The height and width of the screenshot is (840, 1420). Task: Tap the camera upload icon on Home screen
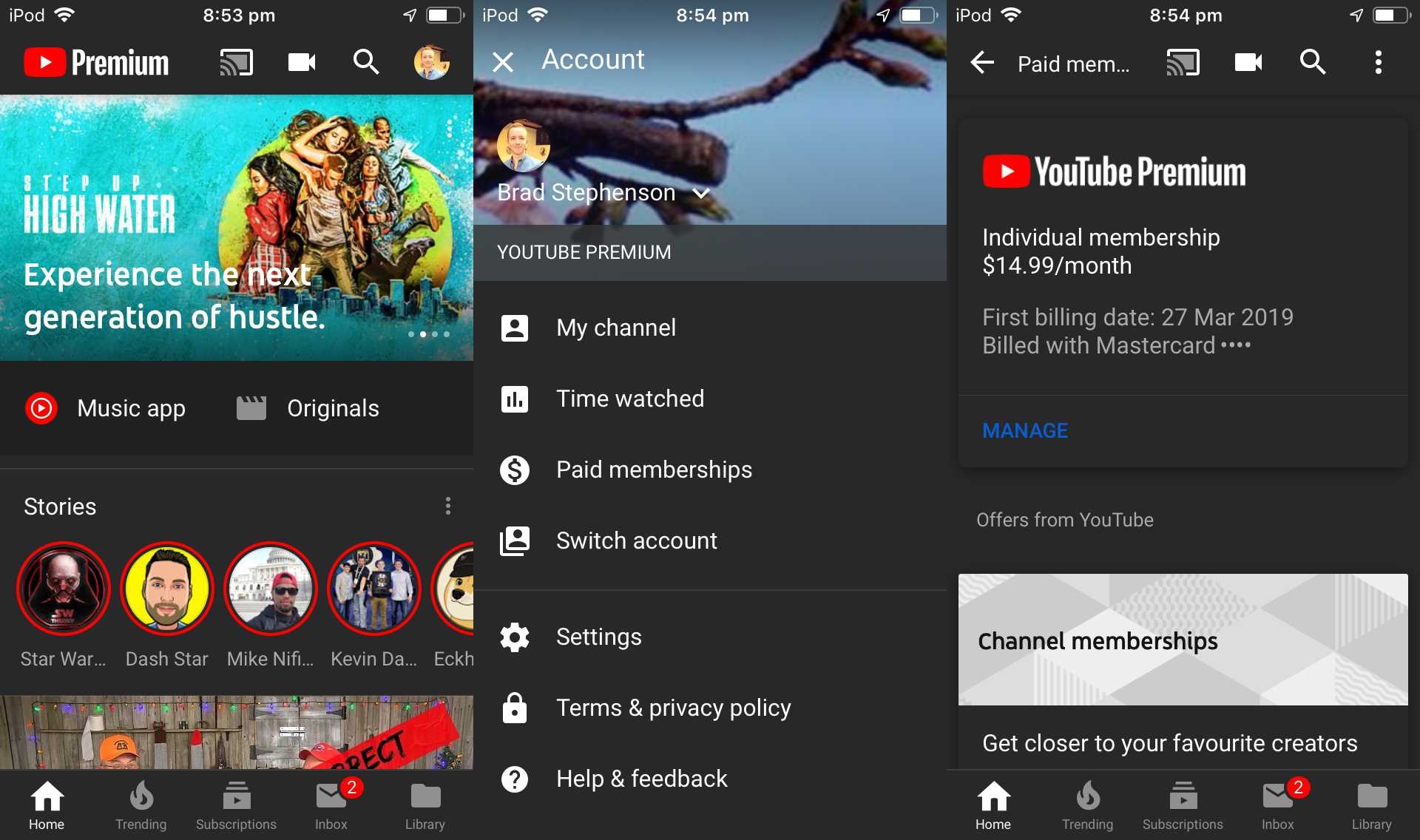click(301, 62)
